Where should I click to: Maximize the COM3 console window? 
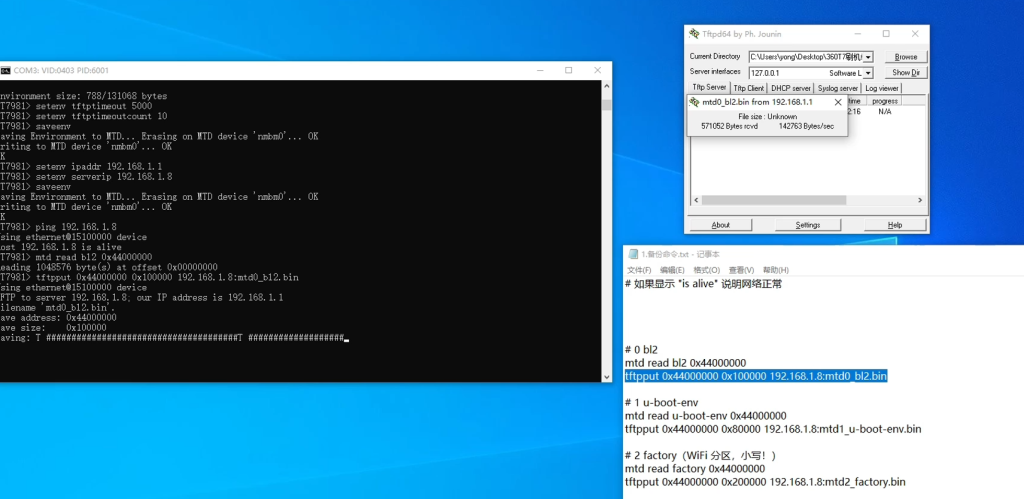coord(569,70)
